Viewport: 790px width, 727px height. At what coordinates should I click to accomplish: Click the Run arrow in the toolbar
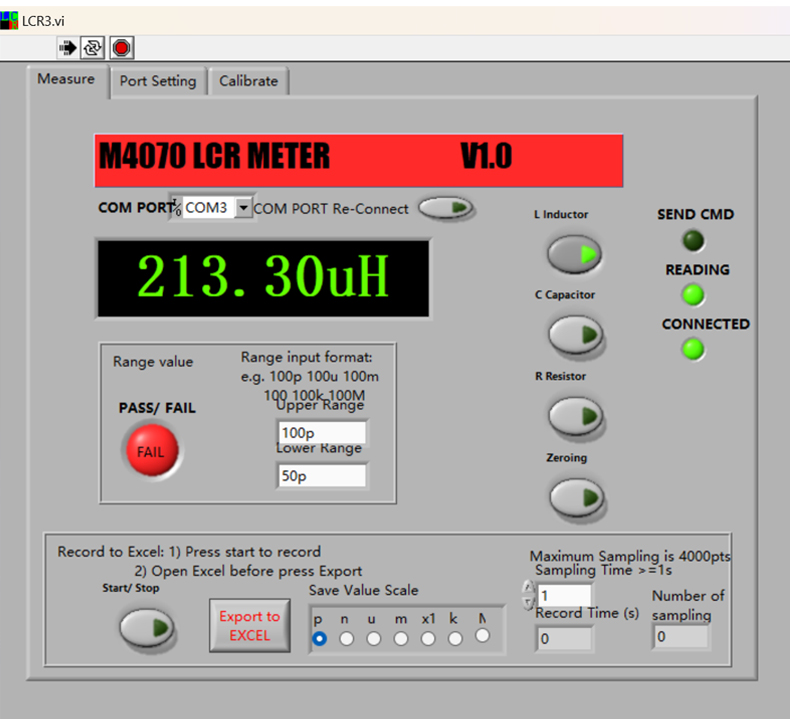point(68,47)
